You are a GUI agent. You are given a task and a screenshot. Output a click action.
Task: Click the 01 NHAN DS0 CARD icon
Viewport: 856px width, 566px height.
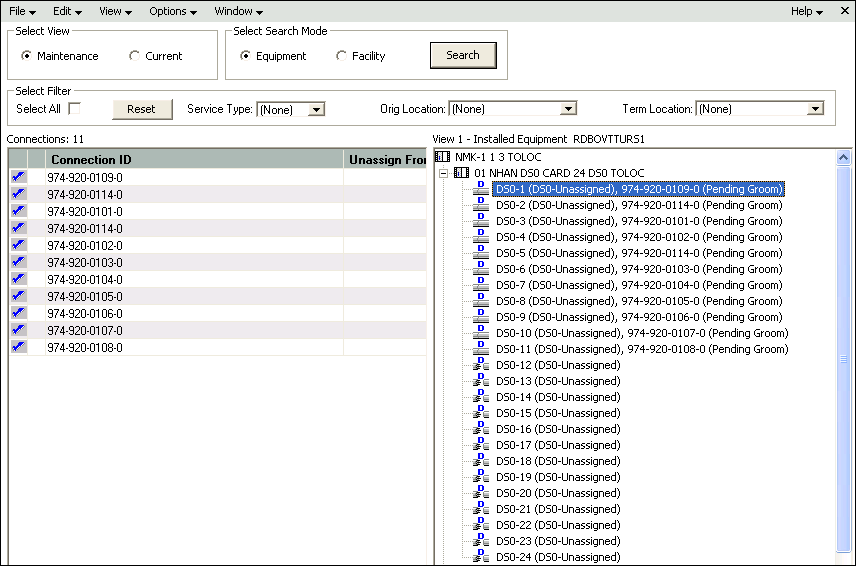[461, 173]
